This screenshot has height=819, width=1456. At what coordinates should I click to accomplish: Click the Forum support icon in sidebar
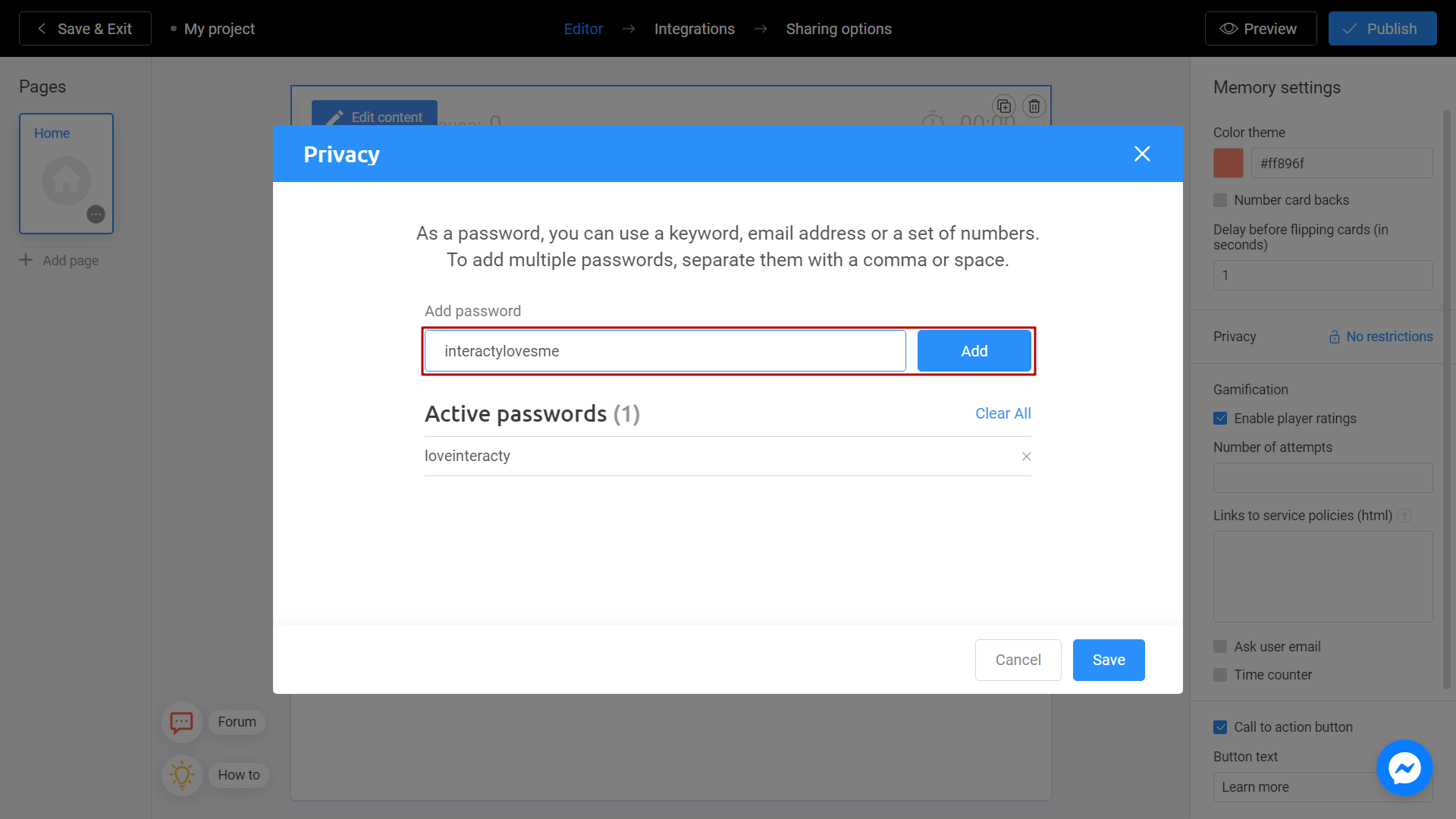tap(181, 722)
